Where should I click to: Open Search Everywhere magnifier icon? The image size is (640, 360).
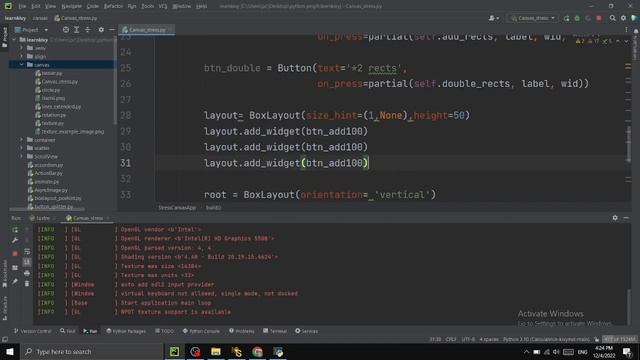click(x=613, y=18)
